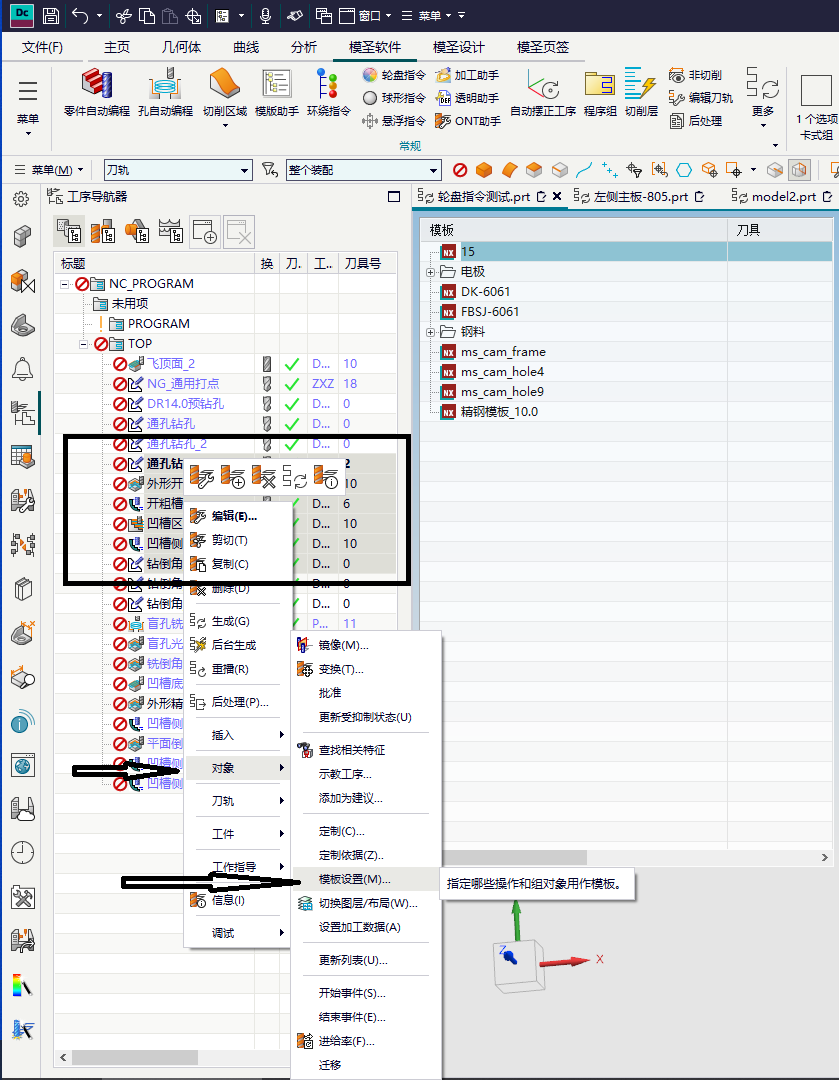The width and height of the screenshot is (839, 1080).
Task: Choose 切换图层/布局(W)... from submenu
Action: (368, 903)
